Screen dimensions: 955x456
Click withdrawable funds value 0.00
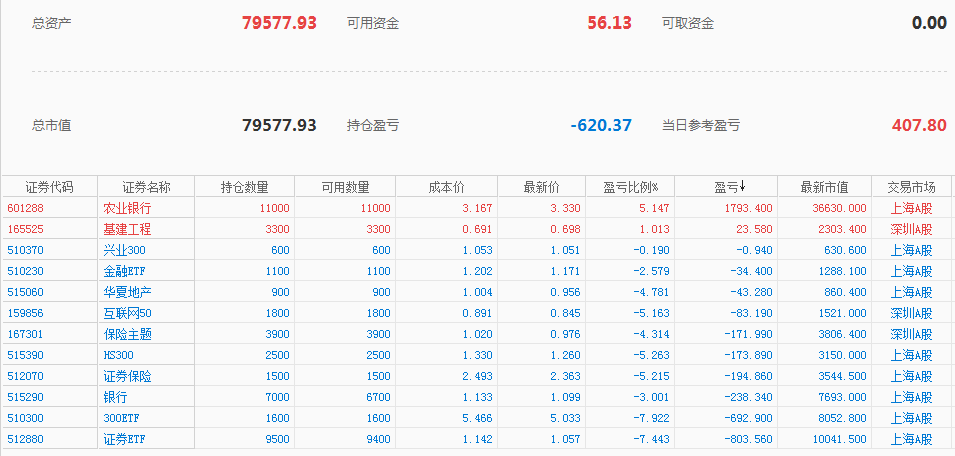pyautogui.click(x=929, y=23)
